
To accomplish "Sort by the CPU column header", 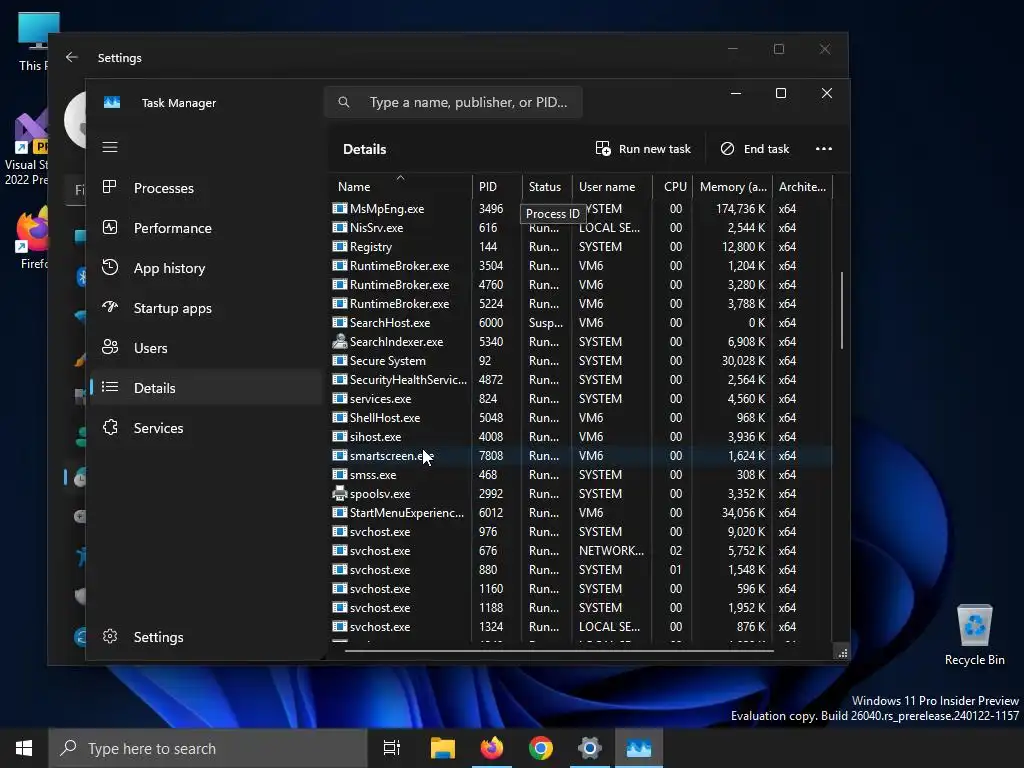I will (673, 186).
